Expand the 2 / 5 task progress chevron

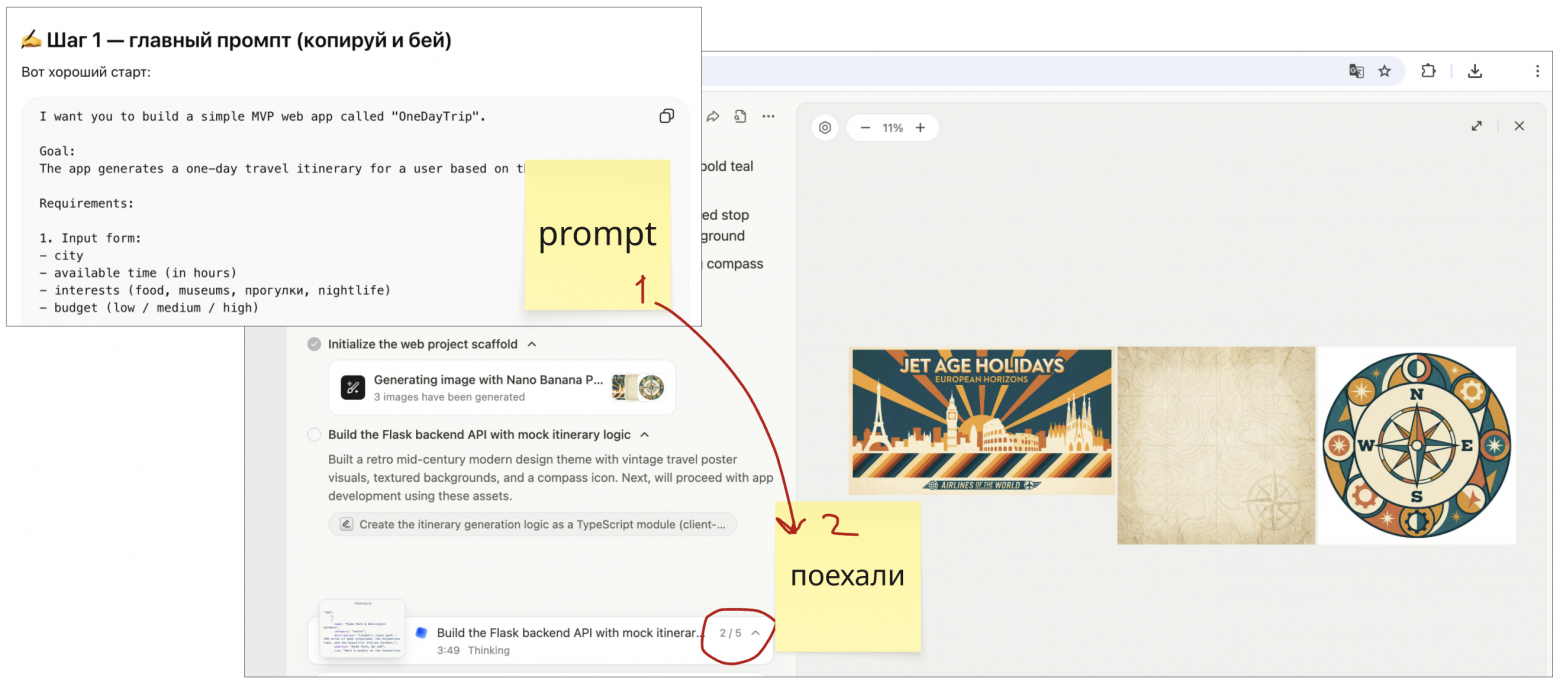(x=755, y=633)
